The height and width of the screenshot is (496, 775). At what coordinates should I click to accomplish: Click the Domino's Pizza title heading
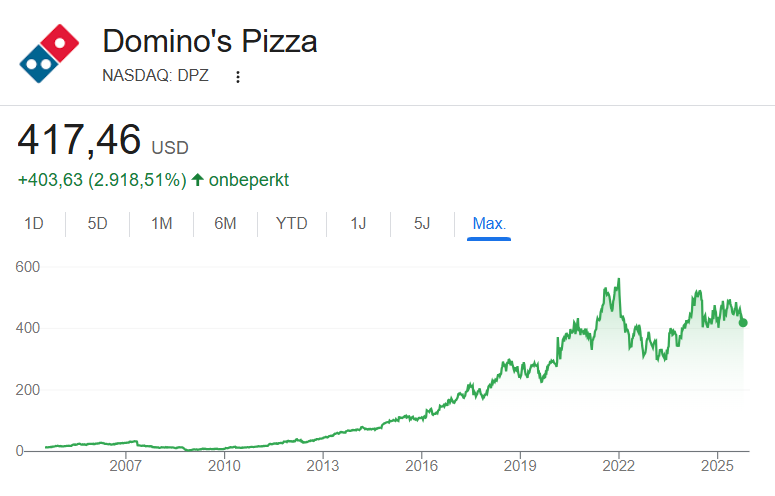210,42
